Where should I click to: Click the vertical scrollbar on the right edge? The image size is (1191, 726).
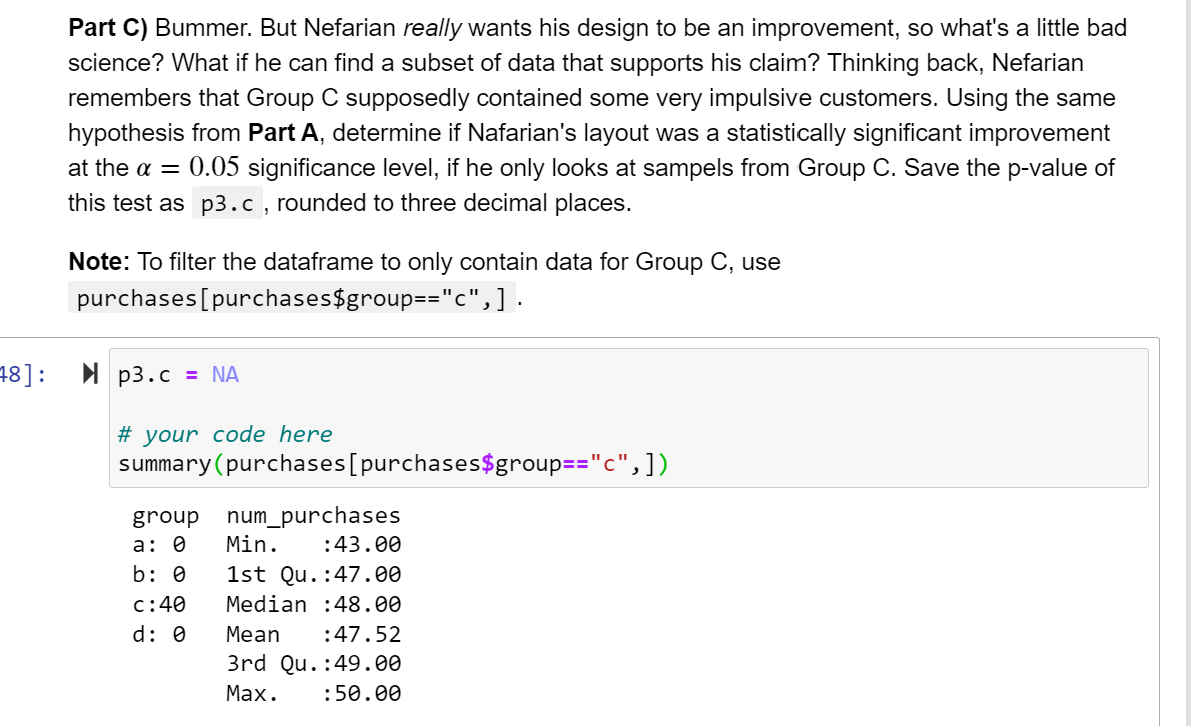coord(1187,363)
